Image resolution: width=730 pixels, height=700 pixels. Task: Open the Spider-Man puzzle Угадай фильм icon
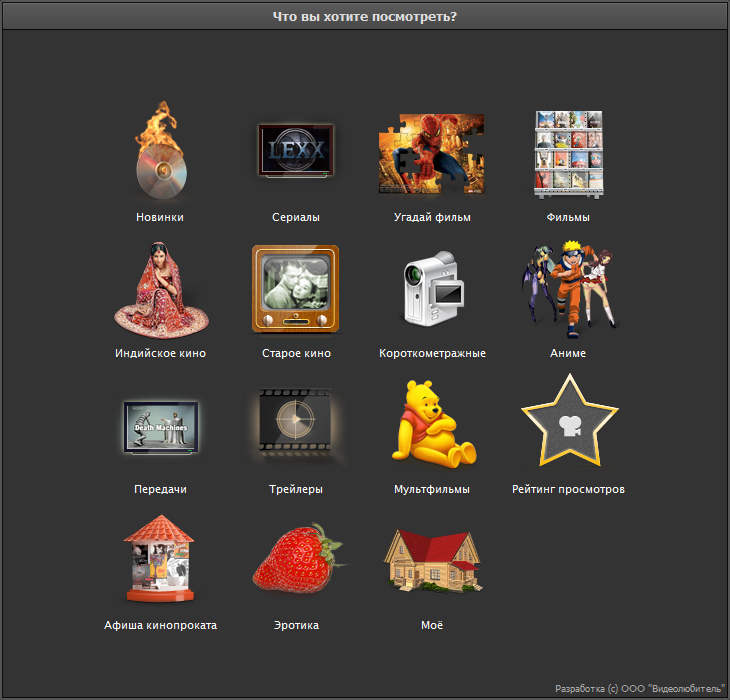[x=432, y=154]
